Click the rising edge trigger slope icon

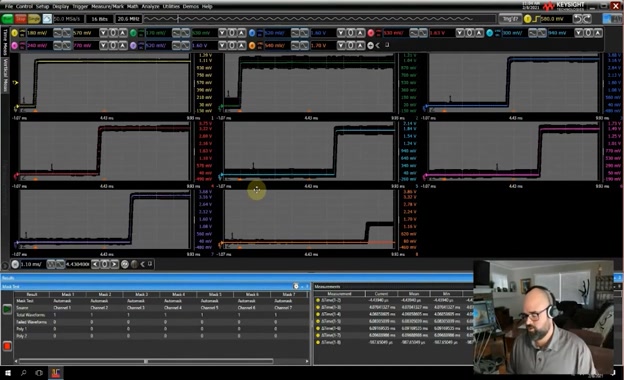point(536,19)
